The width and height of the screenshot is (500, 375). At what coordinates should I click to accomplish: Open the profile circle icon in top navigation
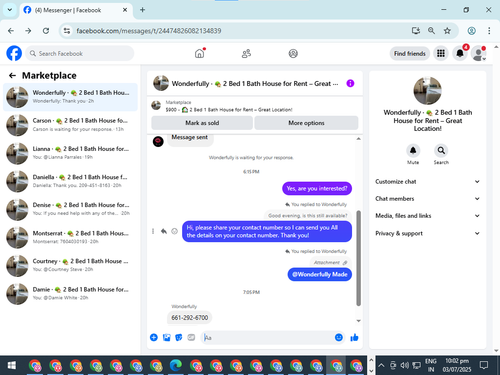coord(293,53)
